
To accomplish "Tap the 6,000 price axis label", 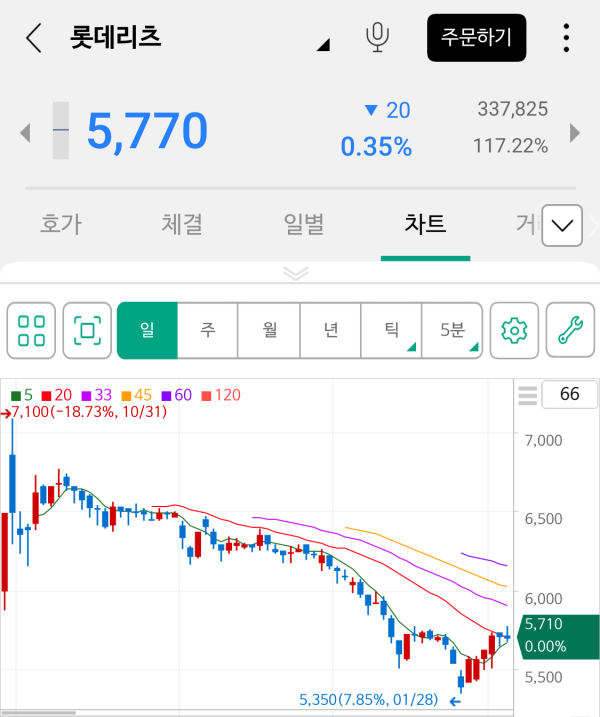I will pyautogui.click(x=543, y=599).
